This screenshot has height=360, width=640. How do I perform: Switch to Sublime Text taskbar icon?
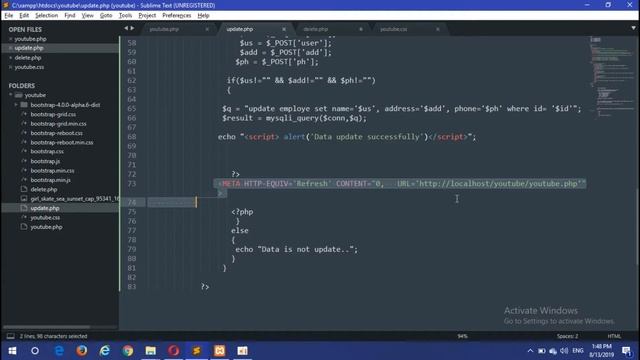[x=196, y=351]
